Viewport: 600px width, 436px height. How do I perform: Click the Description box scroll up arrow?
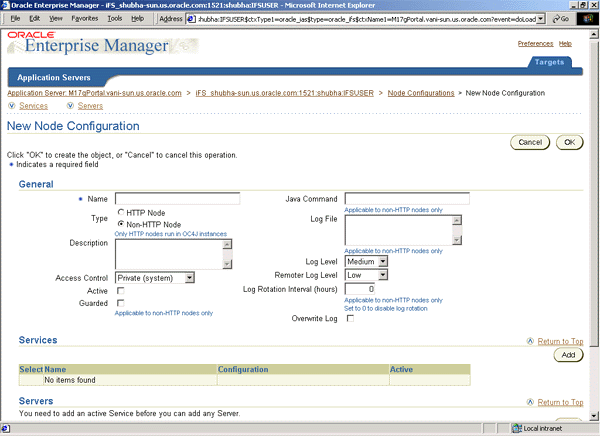[x=227, y=244]
